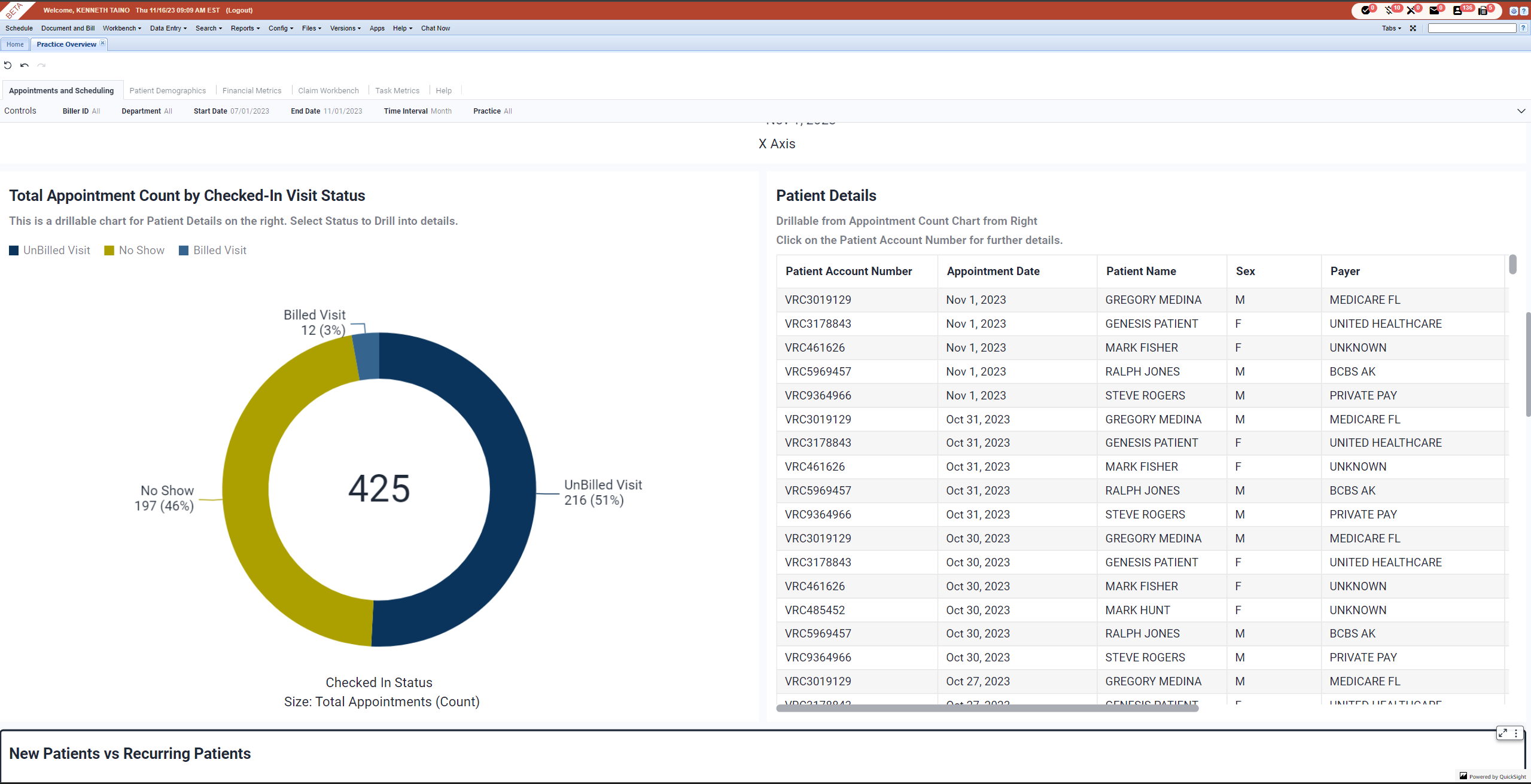Click the undo arrow icon
This screenshot has width=1531, height=784.
25,65
